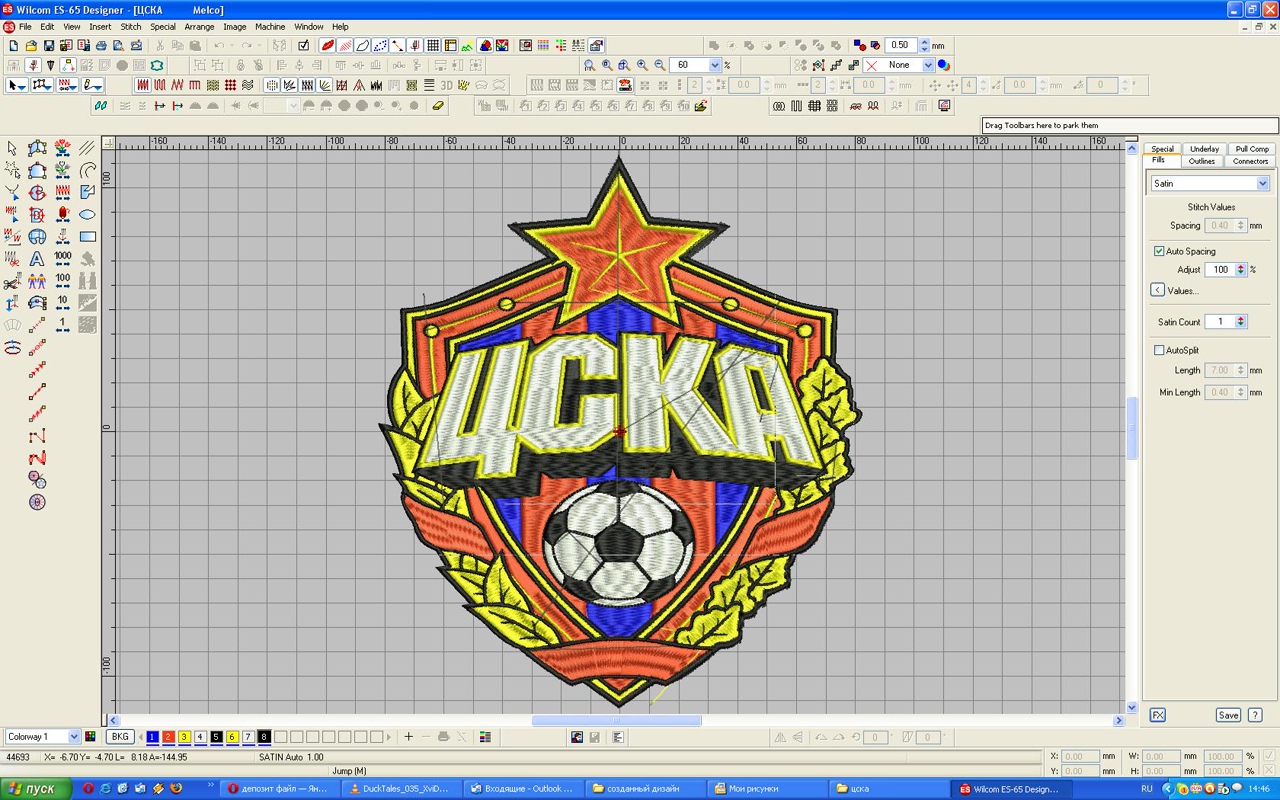1280x800 pixels.
Task: Click the New design icon
Action: click(x=13, y=46)
